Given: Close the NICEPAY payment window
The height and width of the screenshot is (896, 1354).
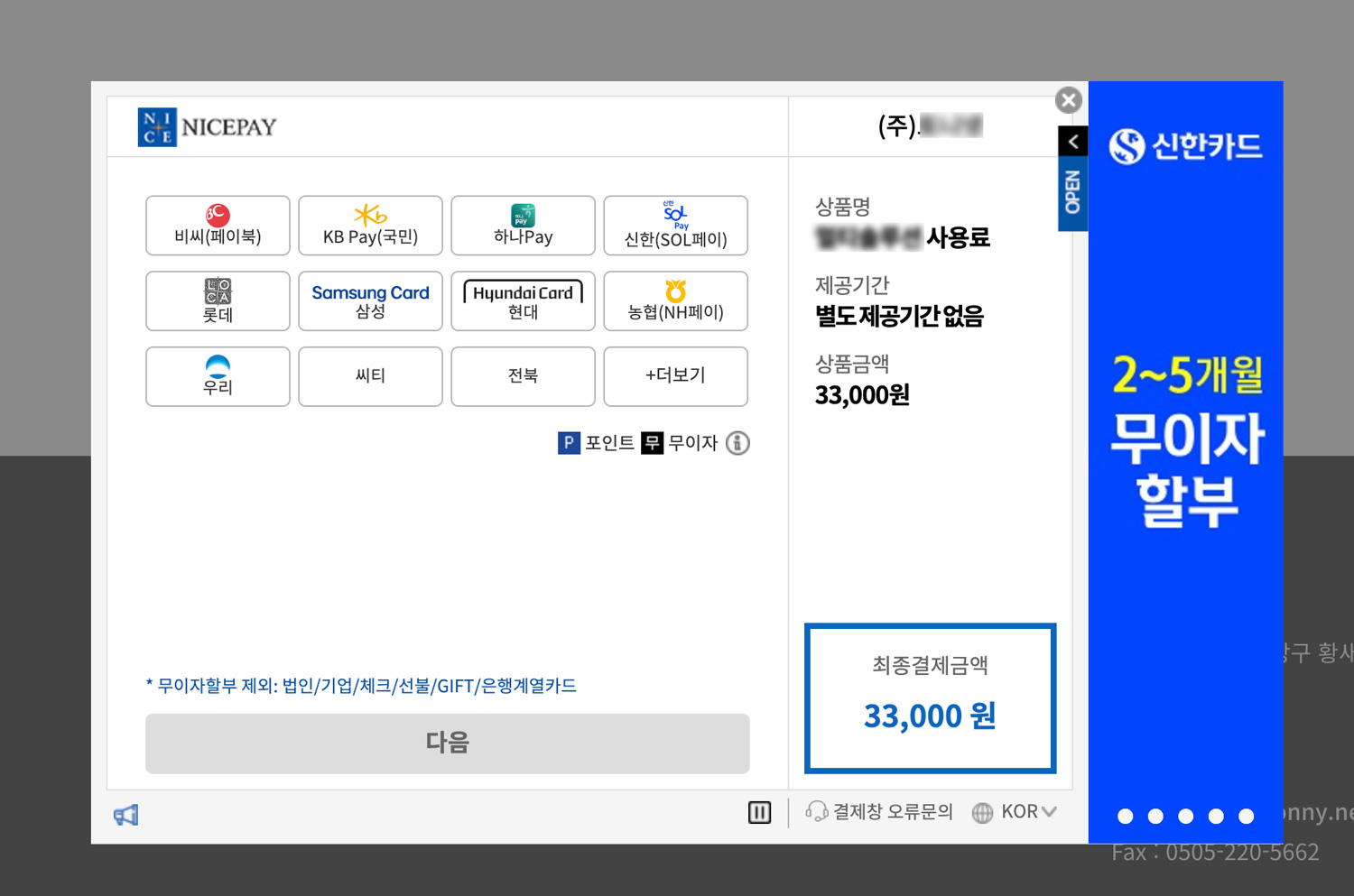Looking at the screenshot, I should 1069,100.
